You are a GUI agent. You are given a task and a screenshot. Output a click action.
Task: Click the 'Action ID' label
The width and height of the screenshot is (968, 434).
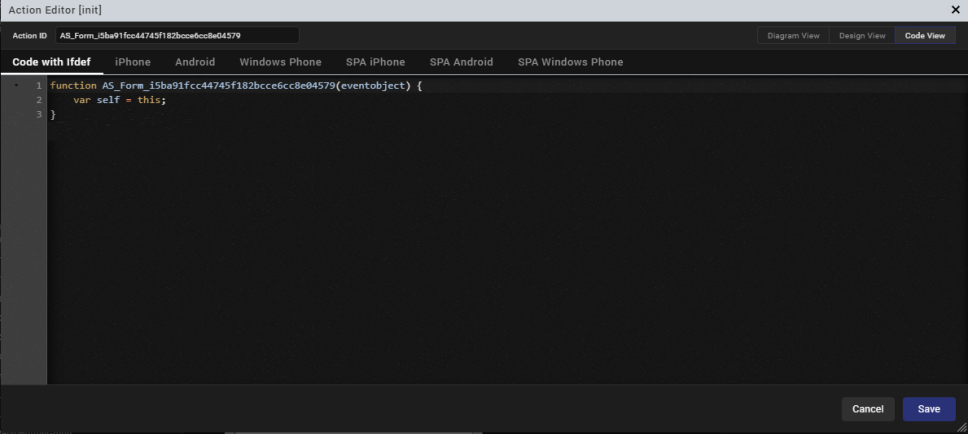click(30, 36)
